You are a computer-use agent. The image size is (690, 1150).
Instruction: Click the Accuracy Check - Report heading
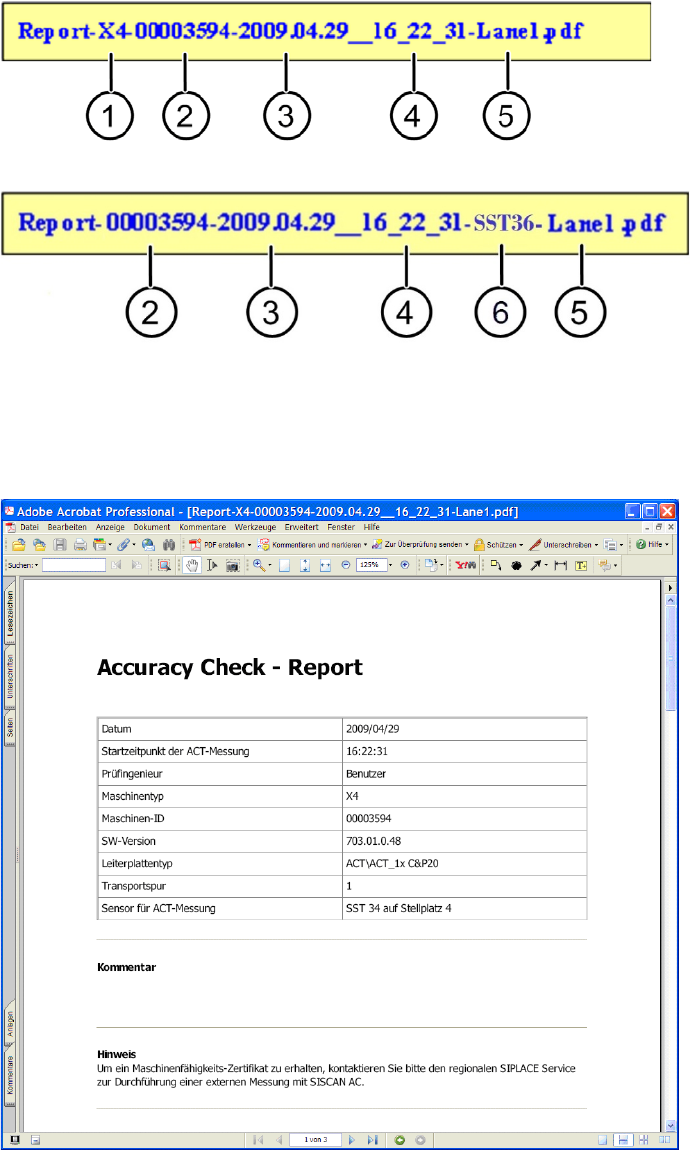(230, 667)
